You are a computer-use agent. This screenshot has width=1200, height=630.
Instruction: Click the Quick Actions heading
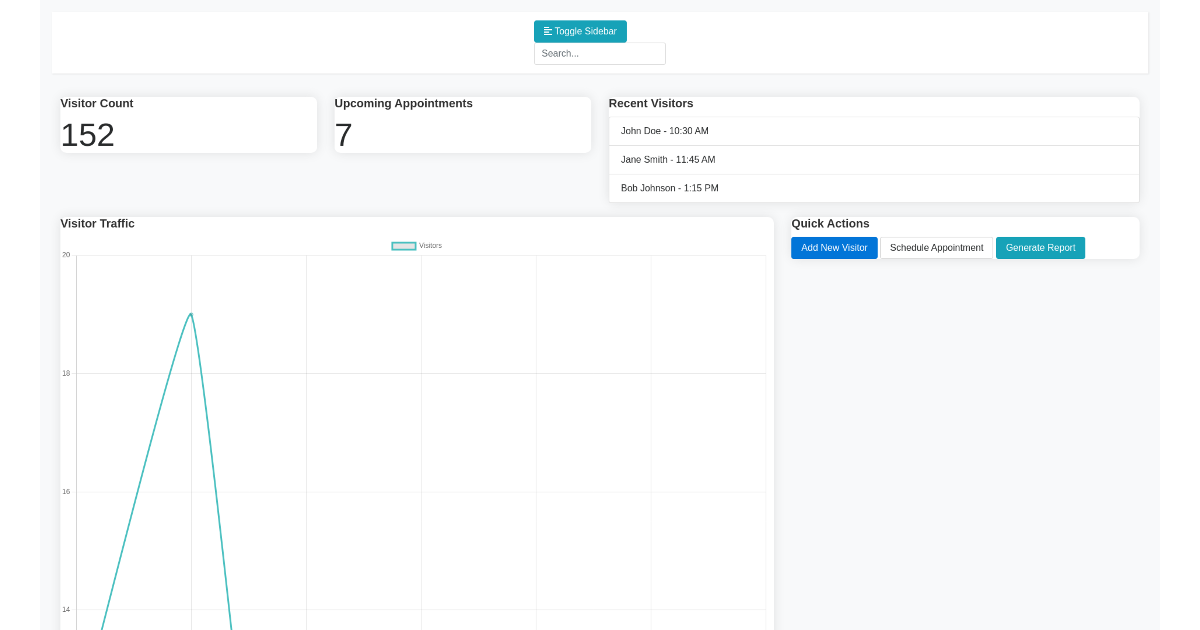pyautogui.click(x=830, y=223)
